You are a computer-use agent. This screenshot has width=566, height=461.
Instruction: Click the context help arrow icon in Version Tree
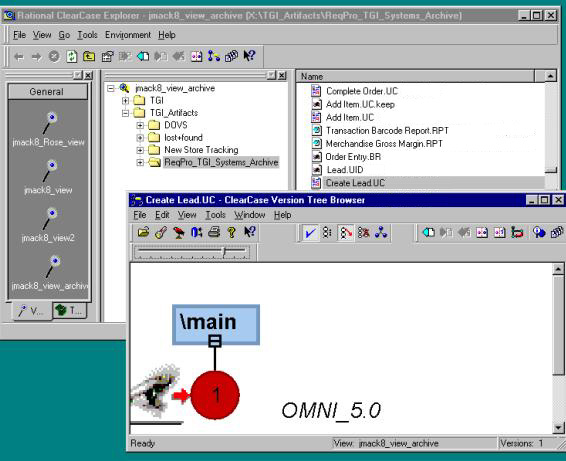(x=249, y=232)
